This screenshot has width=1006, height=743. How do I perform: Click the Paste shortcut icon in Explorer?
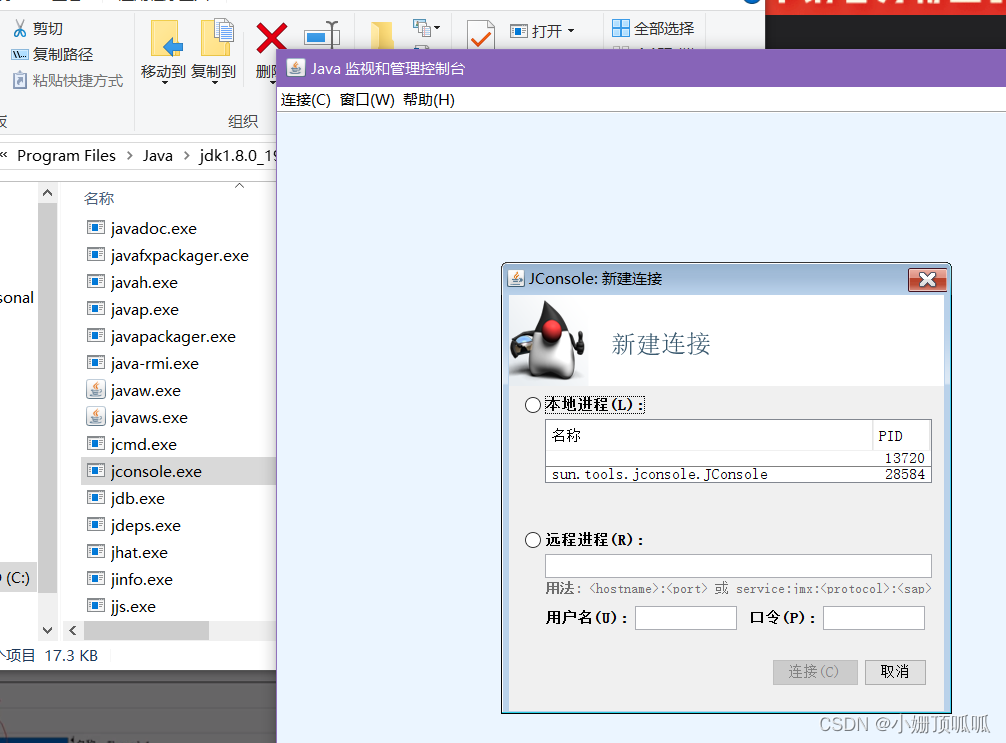pyautogui.click(x=20, y=80)
